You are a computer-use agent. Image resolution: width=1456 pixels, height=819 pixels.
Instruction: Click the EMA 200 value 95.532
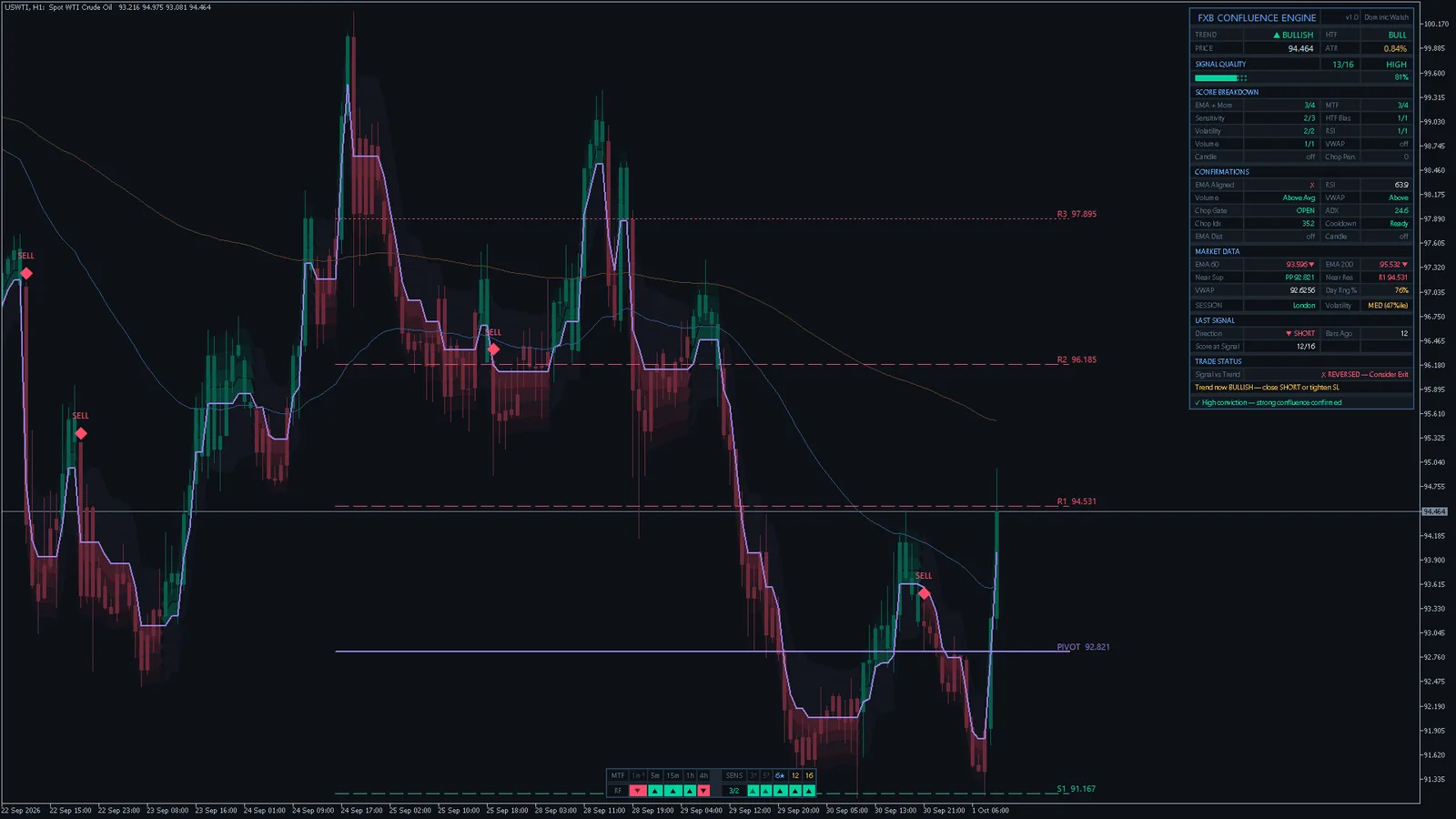click(x=1393, y=265)
